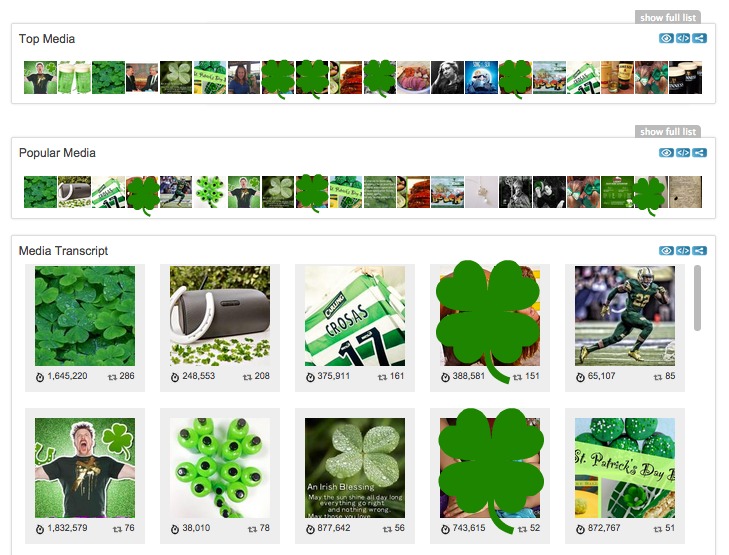Open two men in suits thumbnail in Top Media
The height and width of the screenshot is (555, 729).
[x=142, y=78]
